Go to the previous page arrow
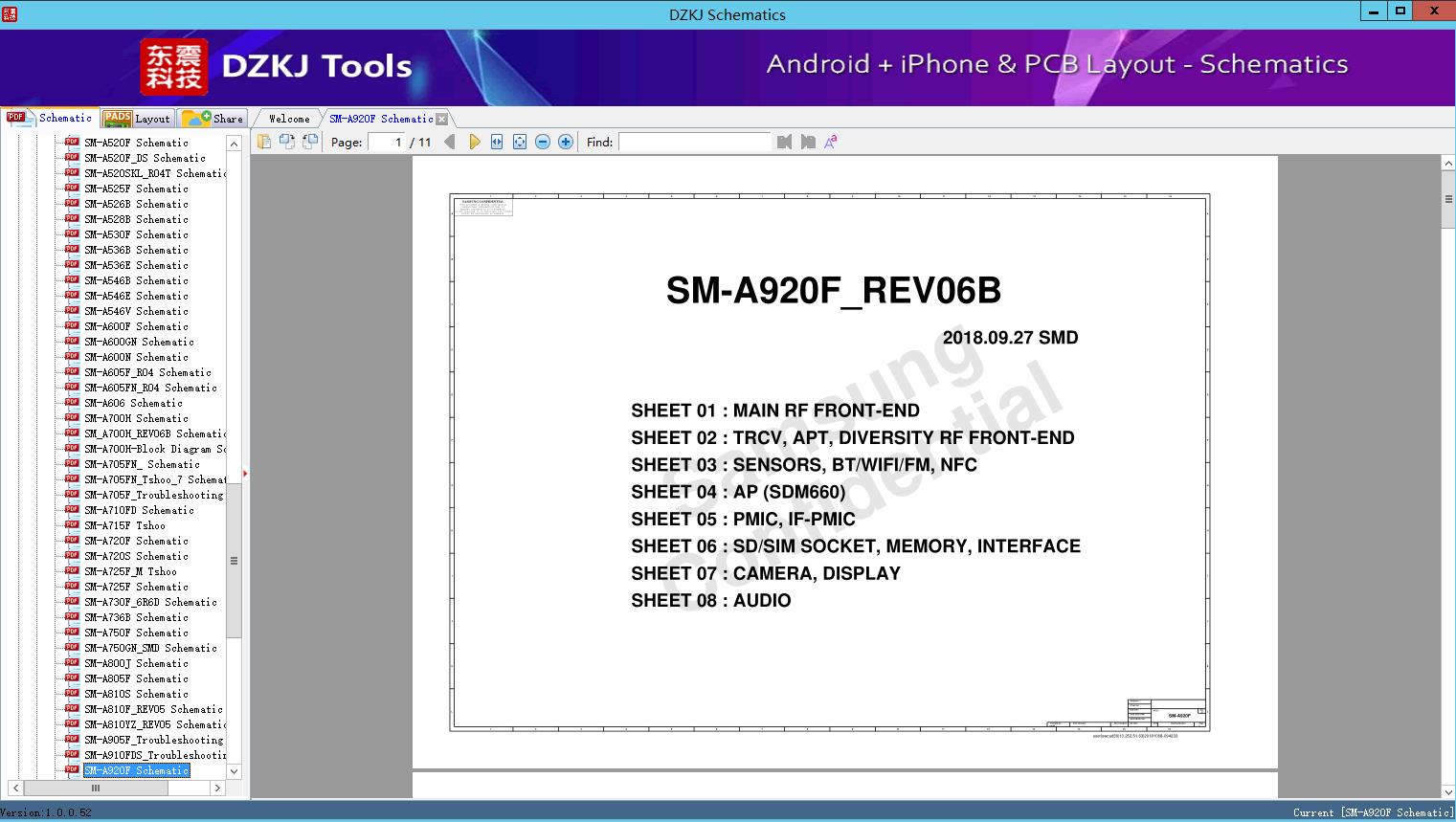This screenshot has width=1456, height=822. 450,142
